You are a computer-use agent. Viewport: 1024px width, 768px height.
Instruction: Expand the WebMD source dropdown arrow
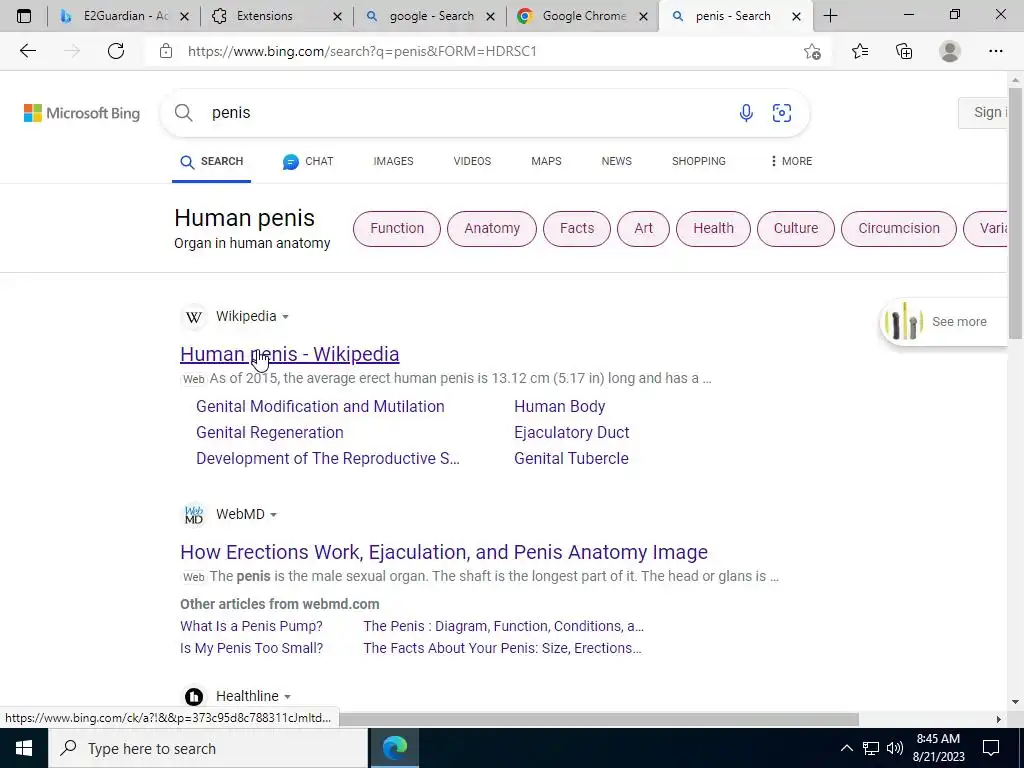pos(274,515)
